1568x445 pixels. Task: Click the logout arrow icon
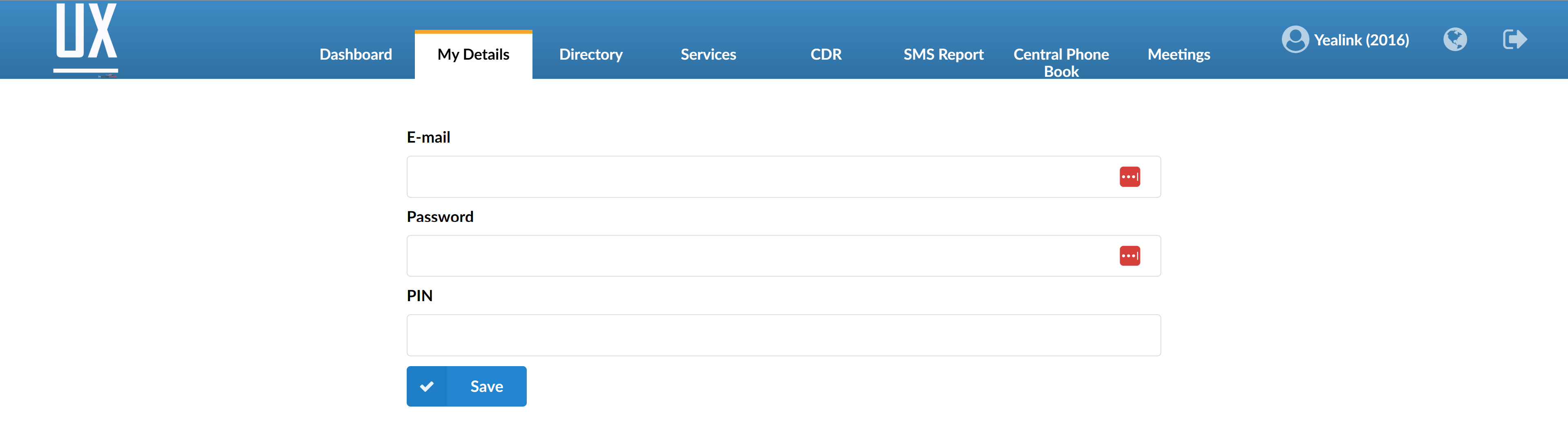click(x=1515, y=40)
